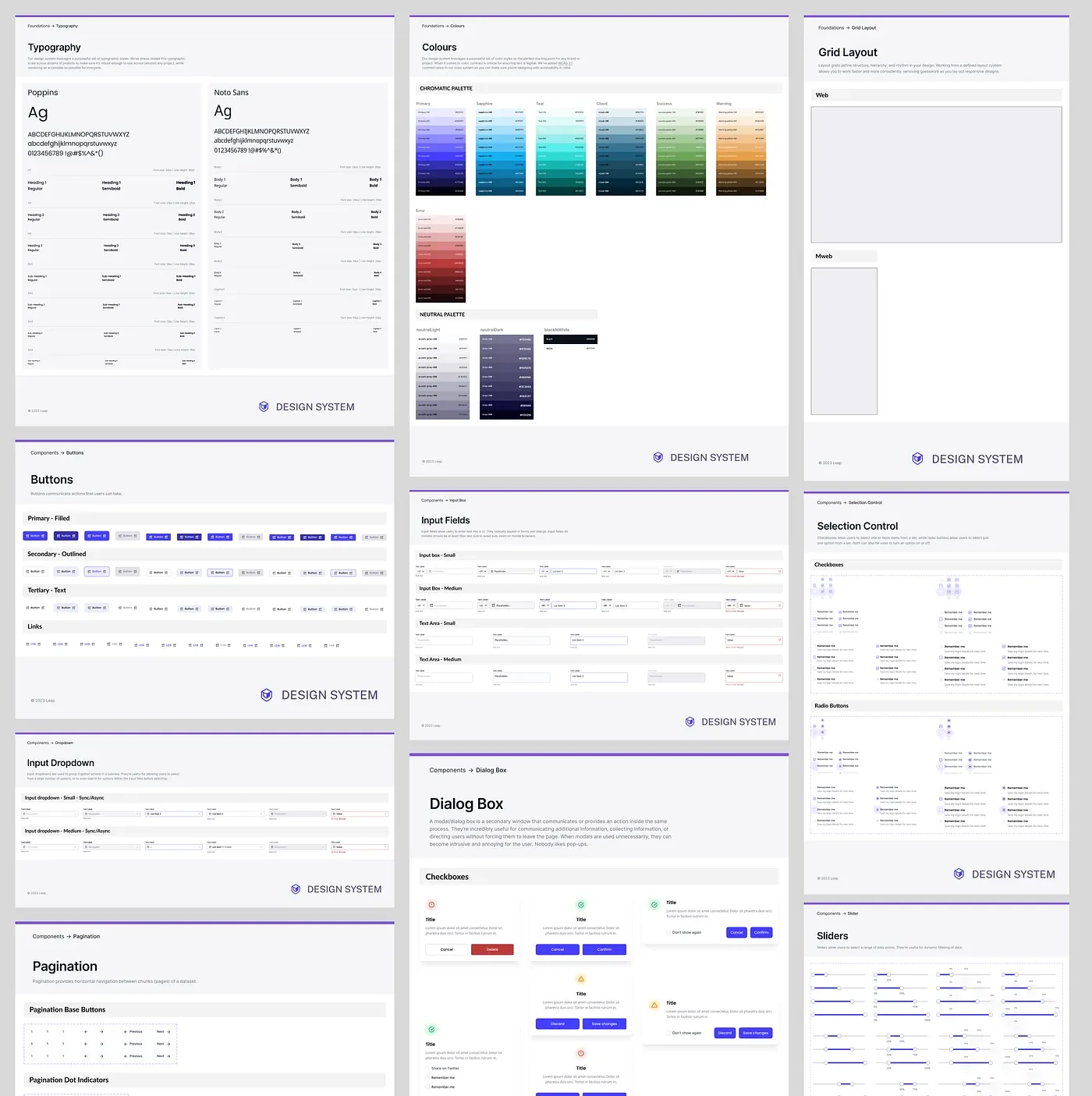Open the Components → Dialog Box breadcrumb
This screenshot has width=1092, height=1096.
pos(468,770)
